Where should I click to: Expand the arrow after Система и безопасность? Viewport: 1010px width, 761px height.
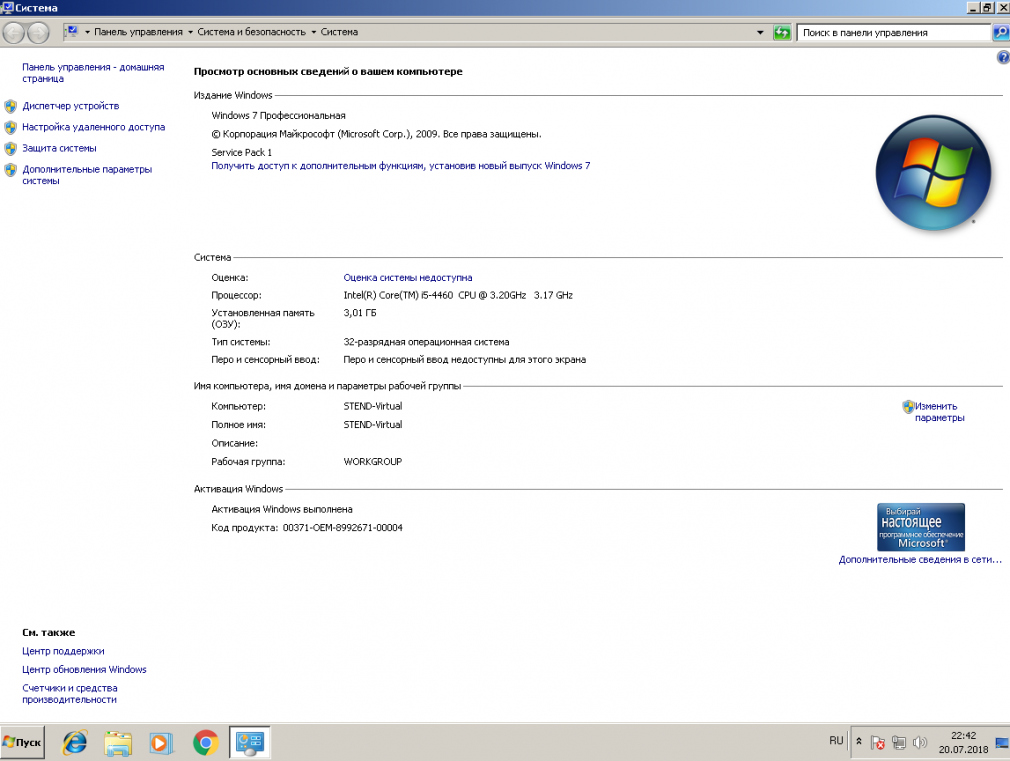314,32
